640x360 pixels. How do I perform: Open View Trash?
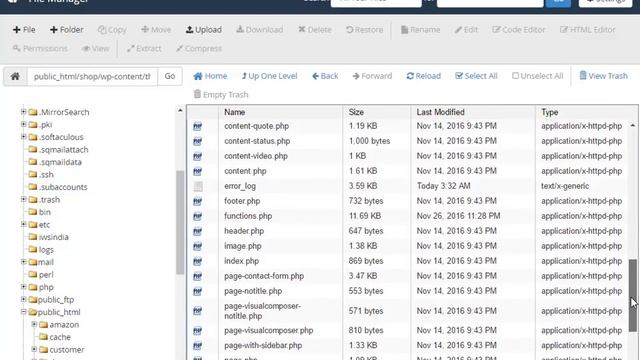pos(603,76)
